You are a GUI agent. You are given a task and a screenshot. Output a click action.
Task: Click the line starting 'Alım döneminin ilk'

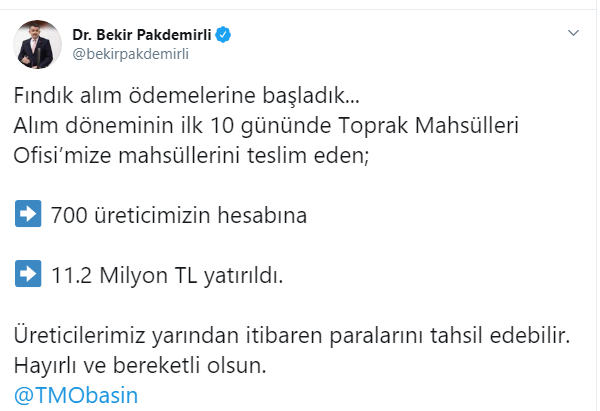coord(268,128)
